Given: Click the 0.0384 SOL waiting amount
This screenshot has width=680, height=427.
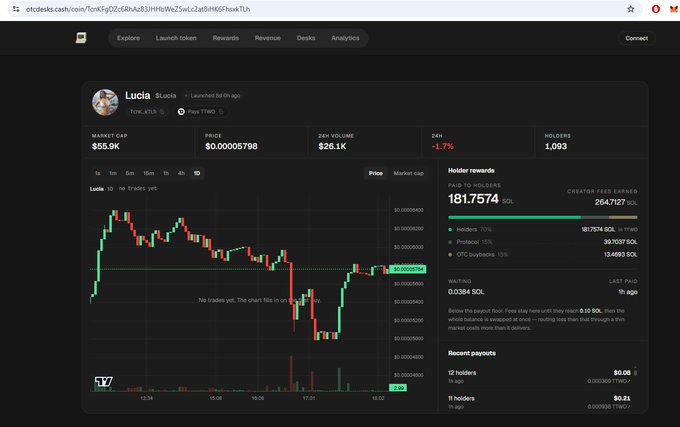Looking at the screenshot, I should click(x=466, y=292).
